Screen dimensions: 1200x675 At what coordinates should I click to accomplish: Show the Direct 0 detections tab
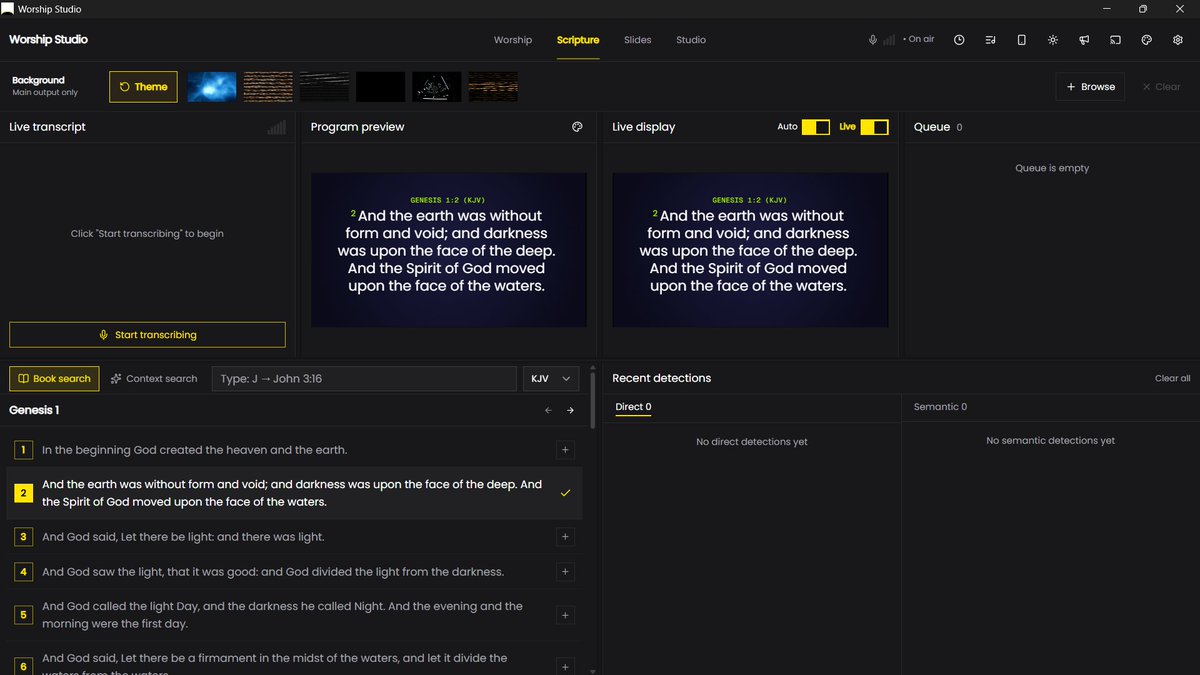[633, 407]
